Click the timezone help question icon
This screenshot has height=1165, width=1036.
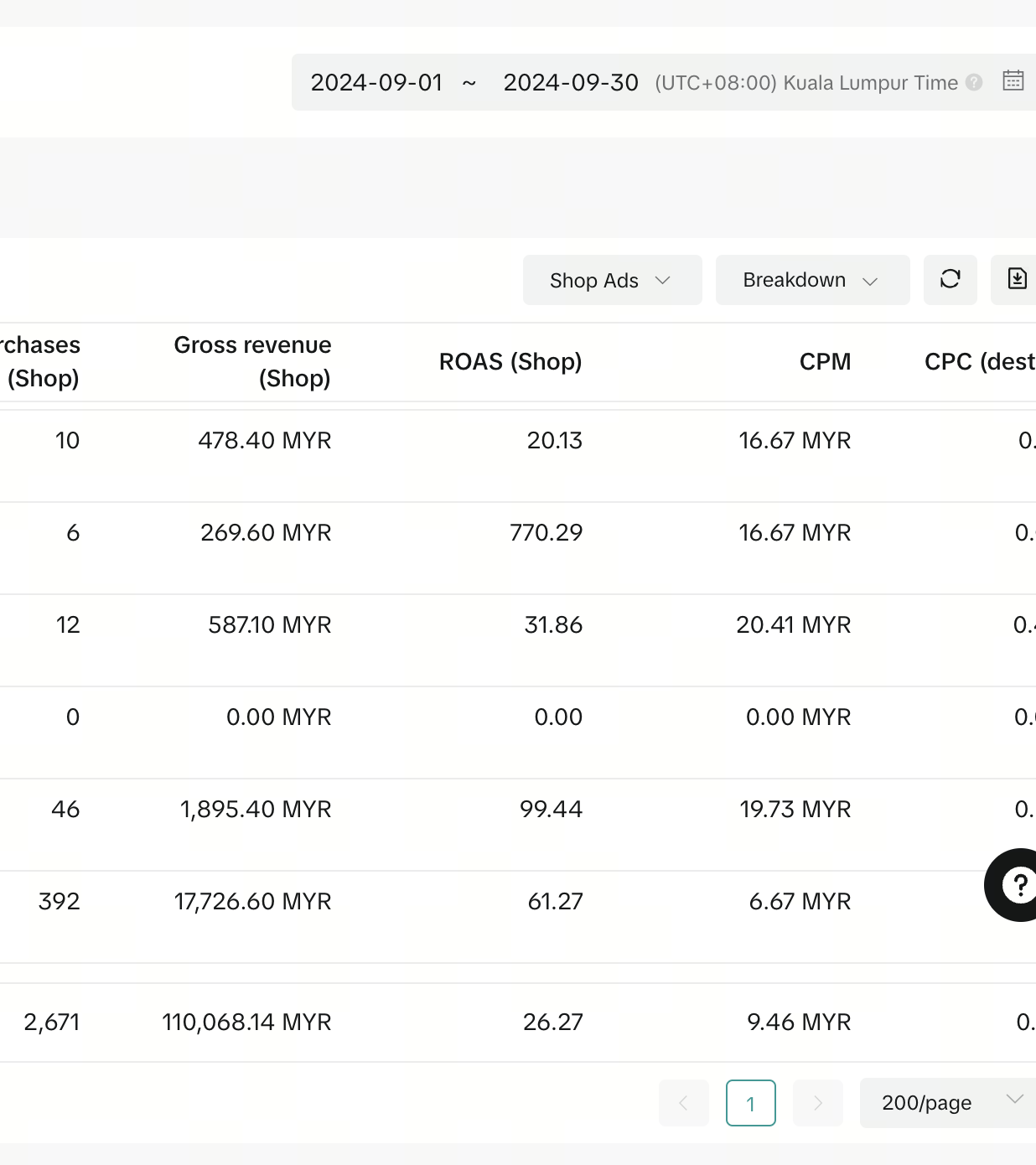974,82
